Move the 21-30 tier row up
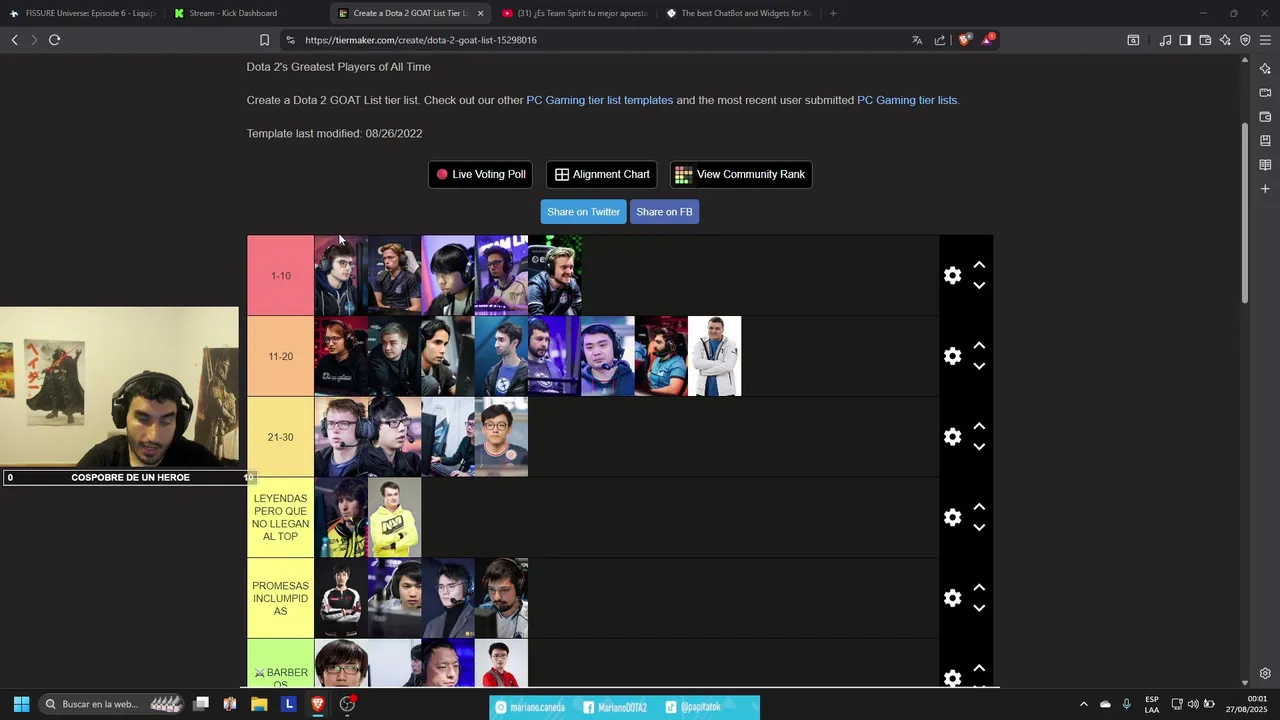This screenshot has height=720, width=1280. 979,427
